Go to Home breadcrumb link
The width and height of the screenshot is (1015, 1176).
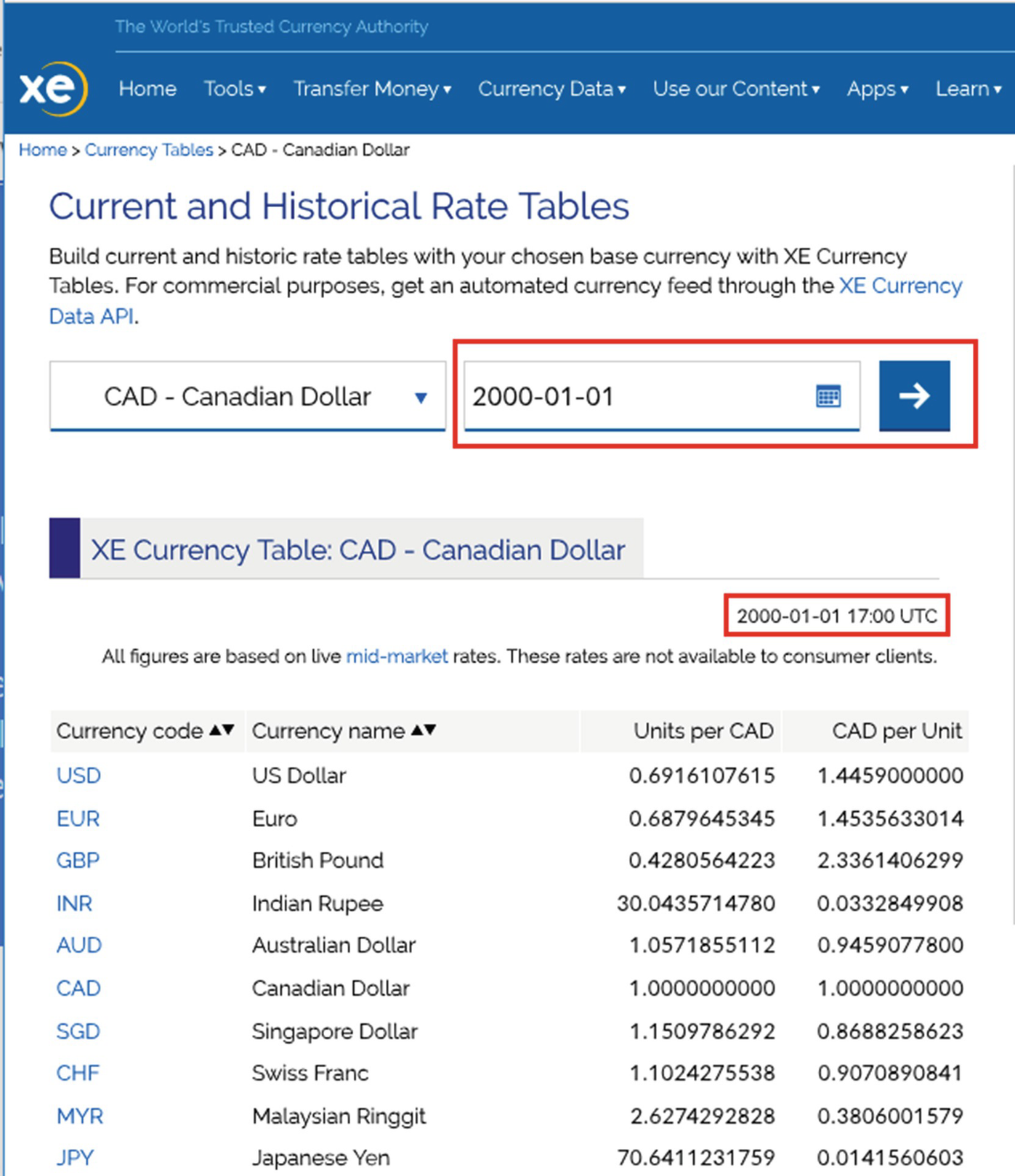(x=42, y=150)
